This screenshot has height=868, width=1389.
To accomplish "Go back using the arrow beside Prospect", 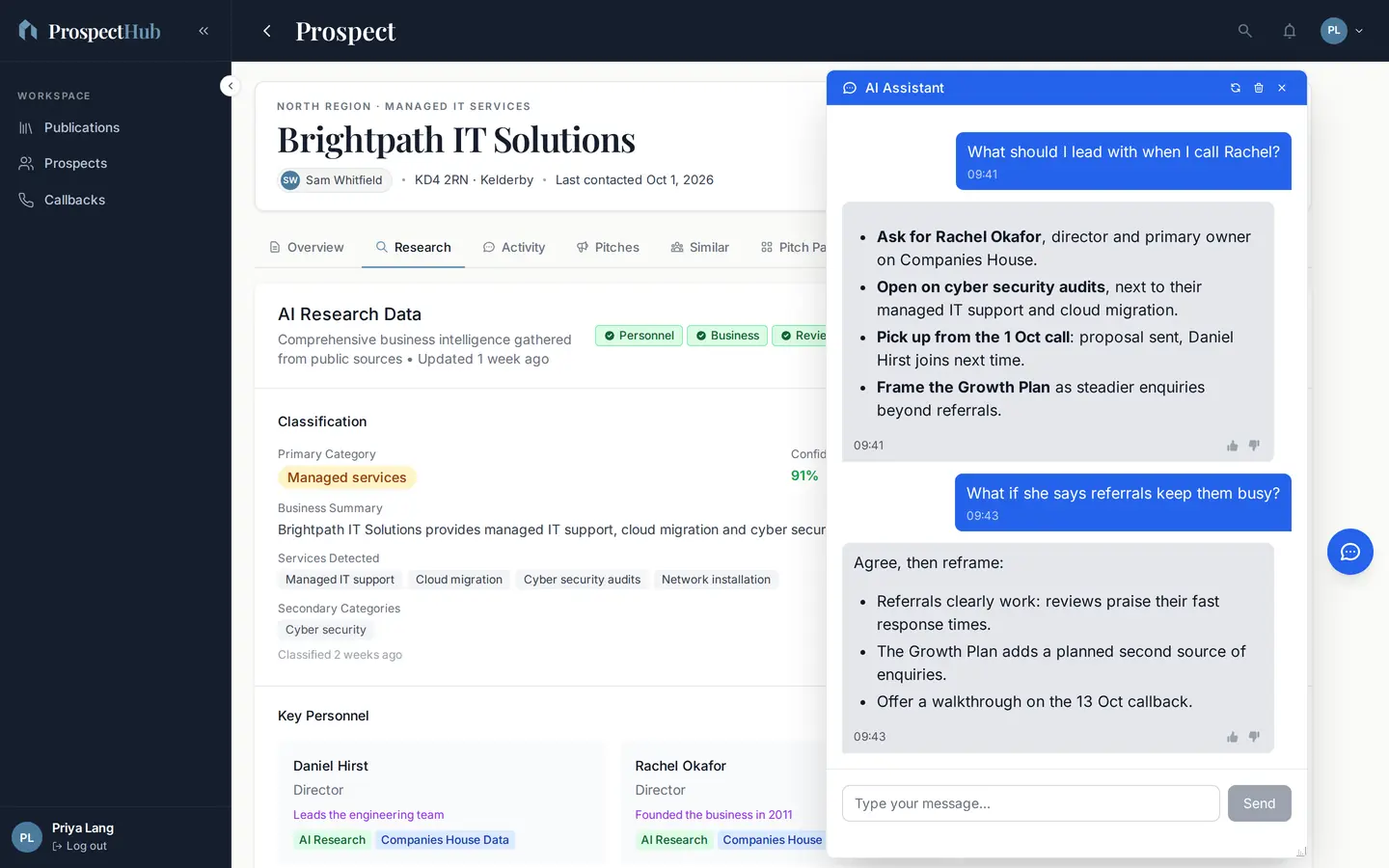I will click(267, 31).
